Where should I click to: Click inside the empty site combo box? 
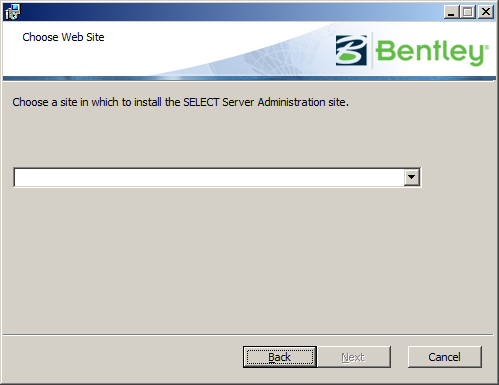(209, 177)
